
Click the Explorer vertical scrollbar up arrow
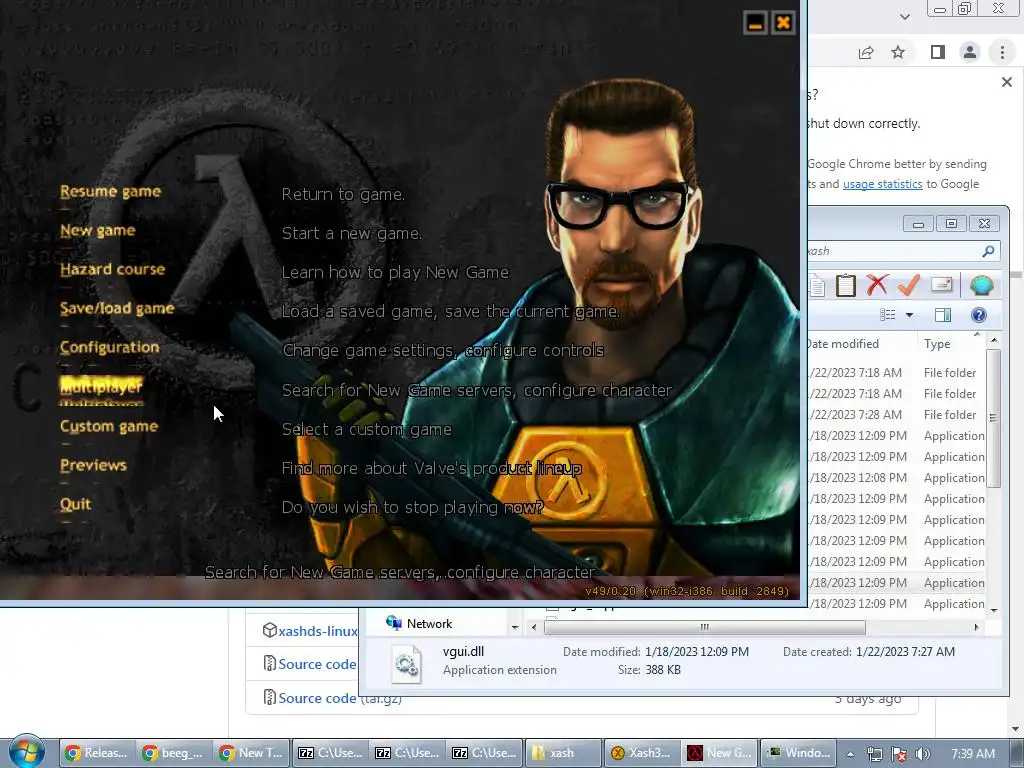tap(994, 340)
